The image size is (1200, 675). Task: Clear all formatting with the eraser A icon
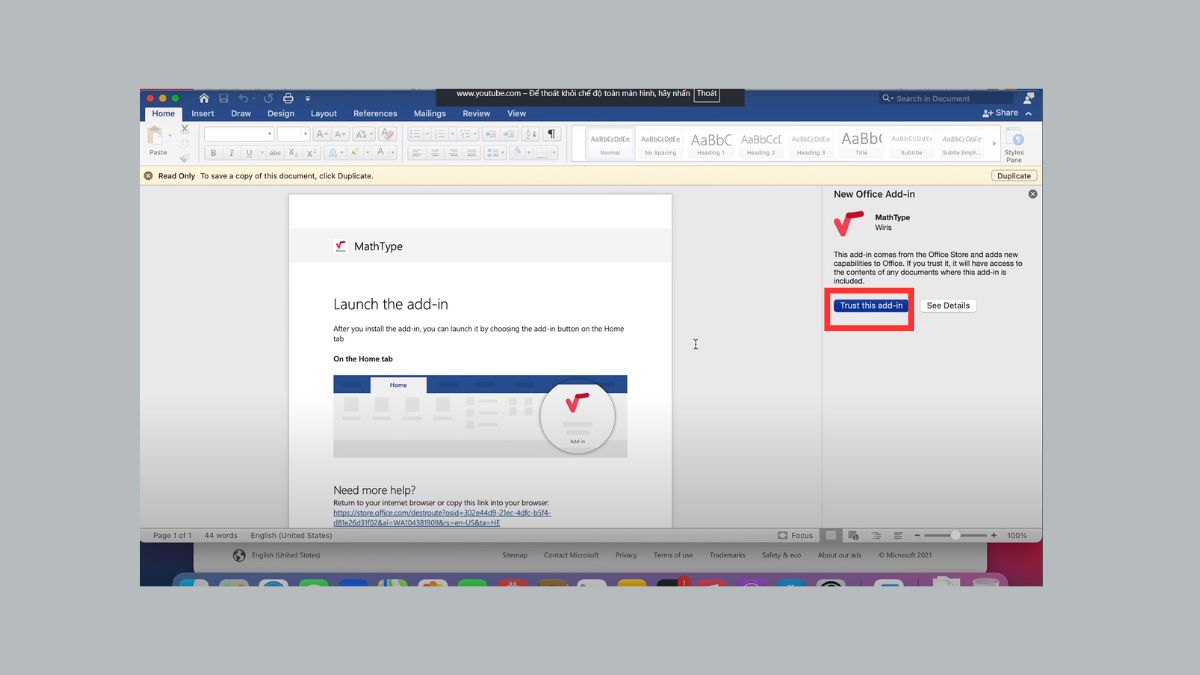pos(388,134)
